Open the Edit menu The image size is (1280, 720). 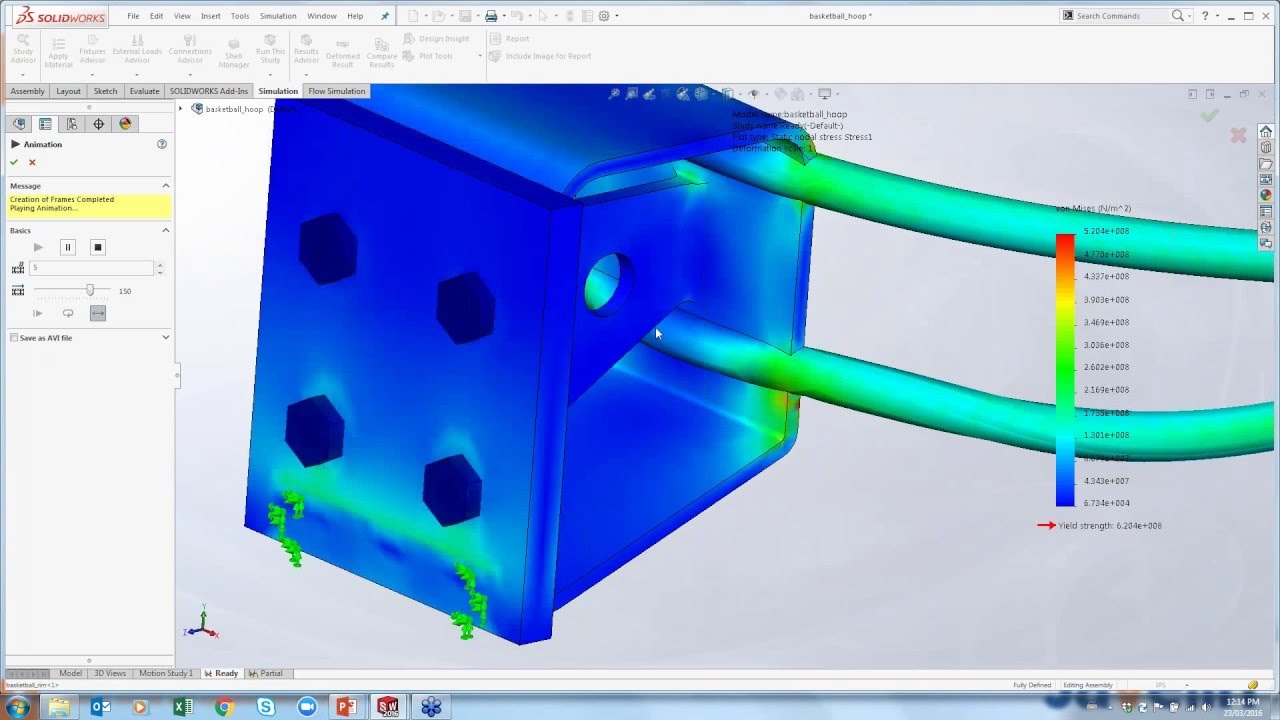tap(157, 16)
